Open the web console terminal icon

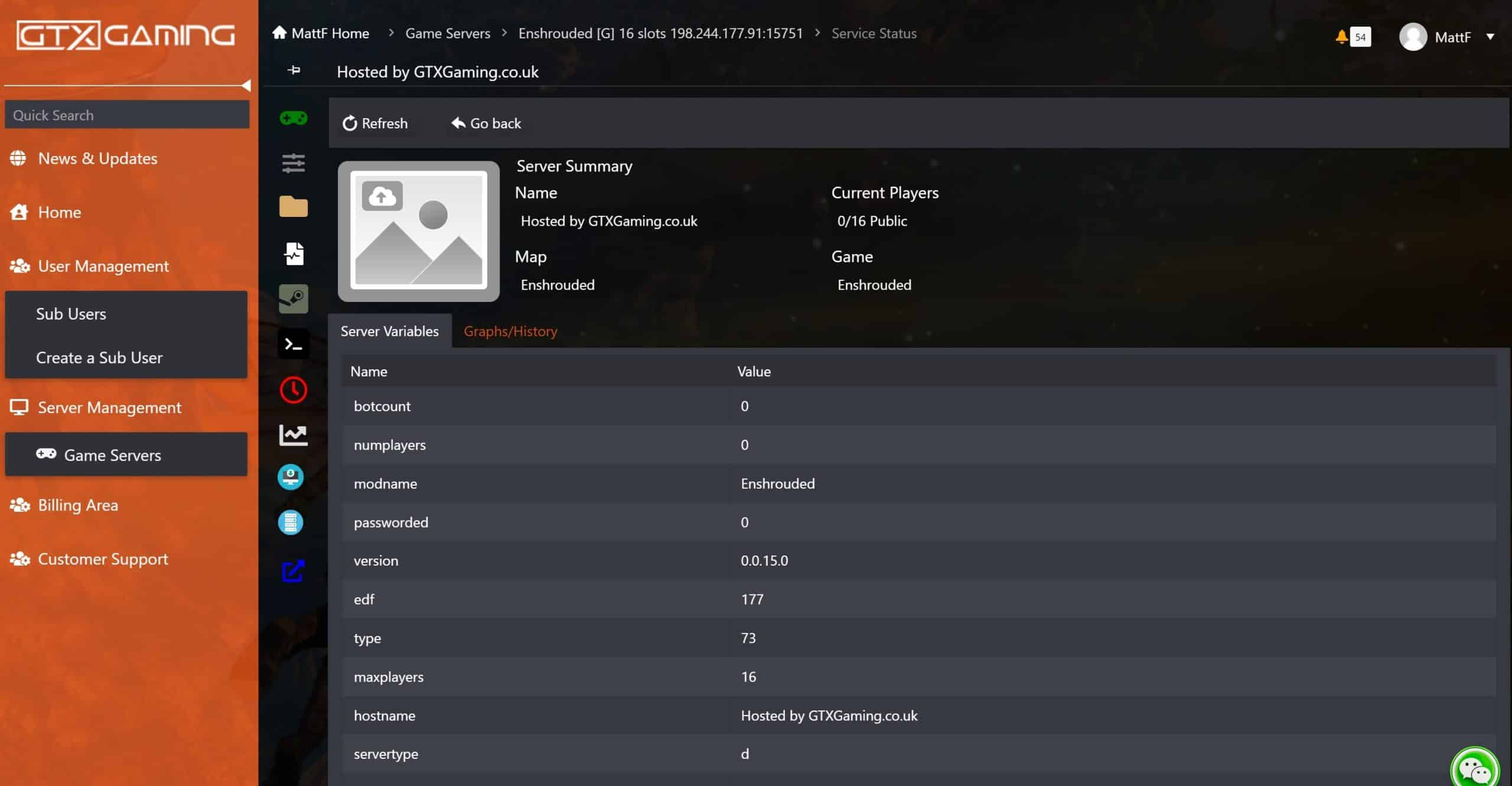pos(293,343)
